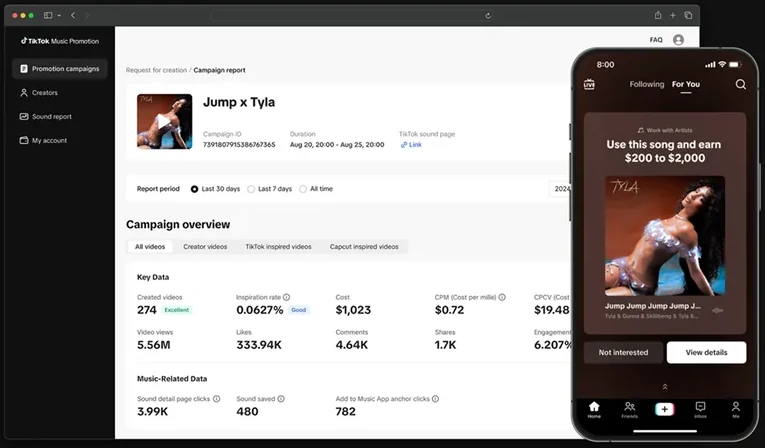The width and height of the screenshot is (765, 448).
Task: Open My account in the sidebar
Action: pos(43,141)
